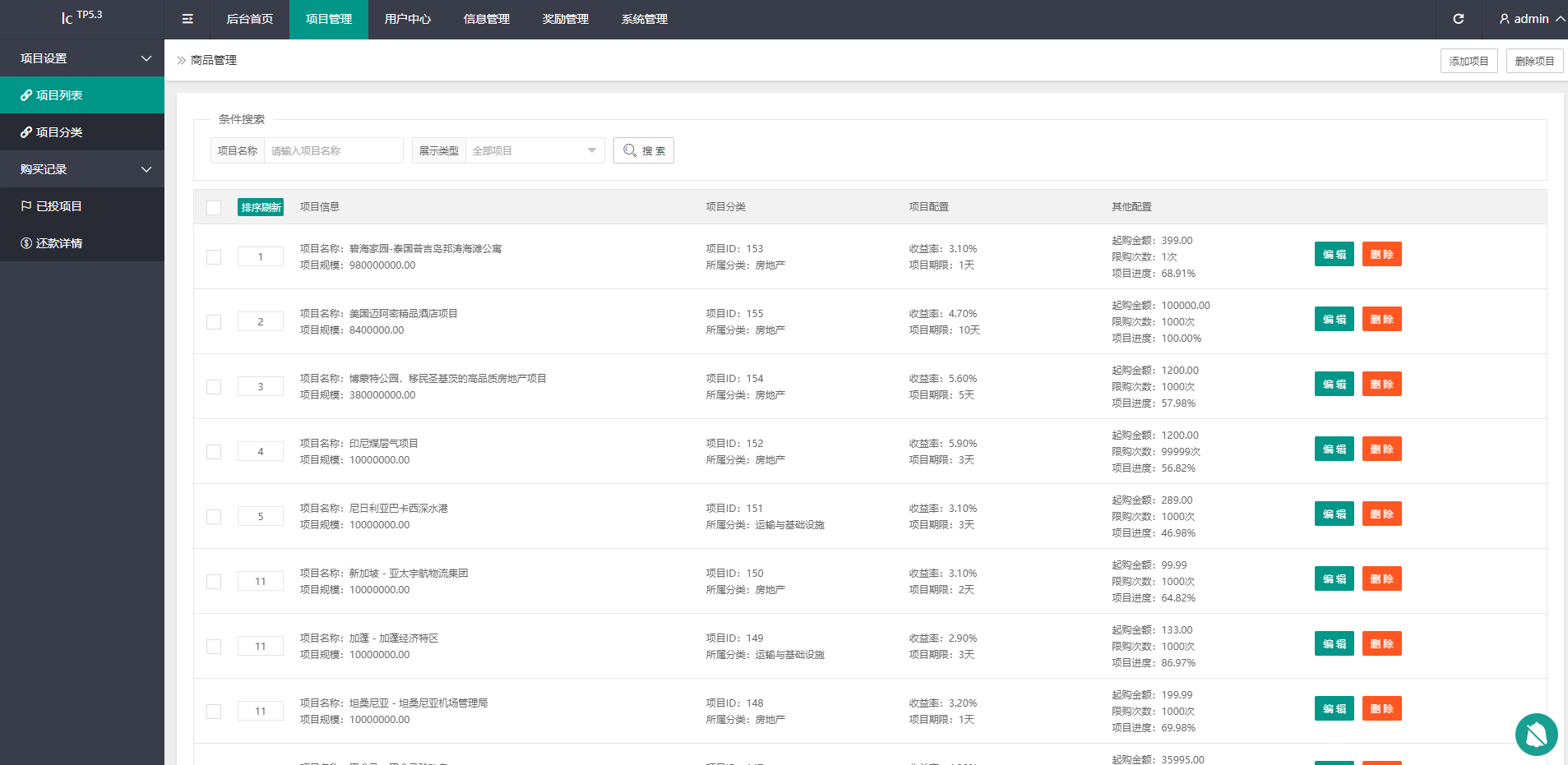This screenshot has height=765, width=1568.
Task: Toggle the sidebar collapse hamburger icon
Action: click(x=187, y=19)
